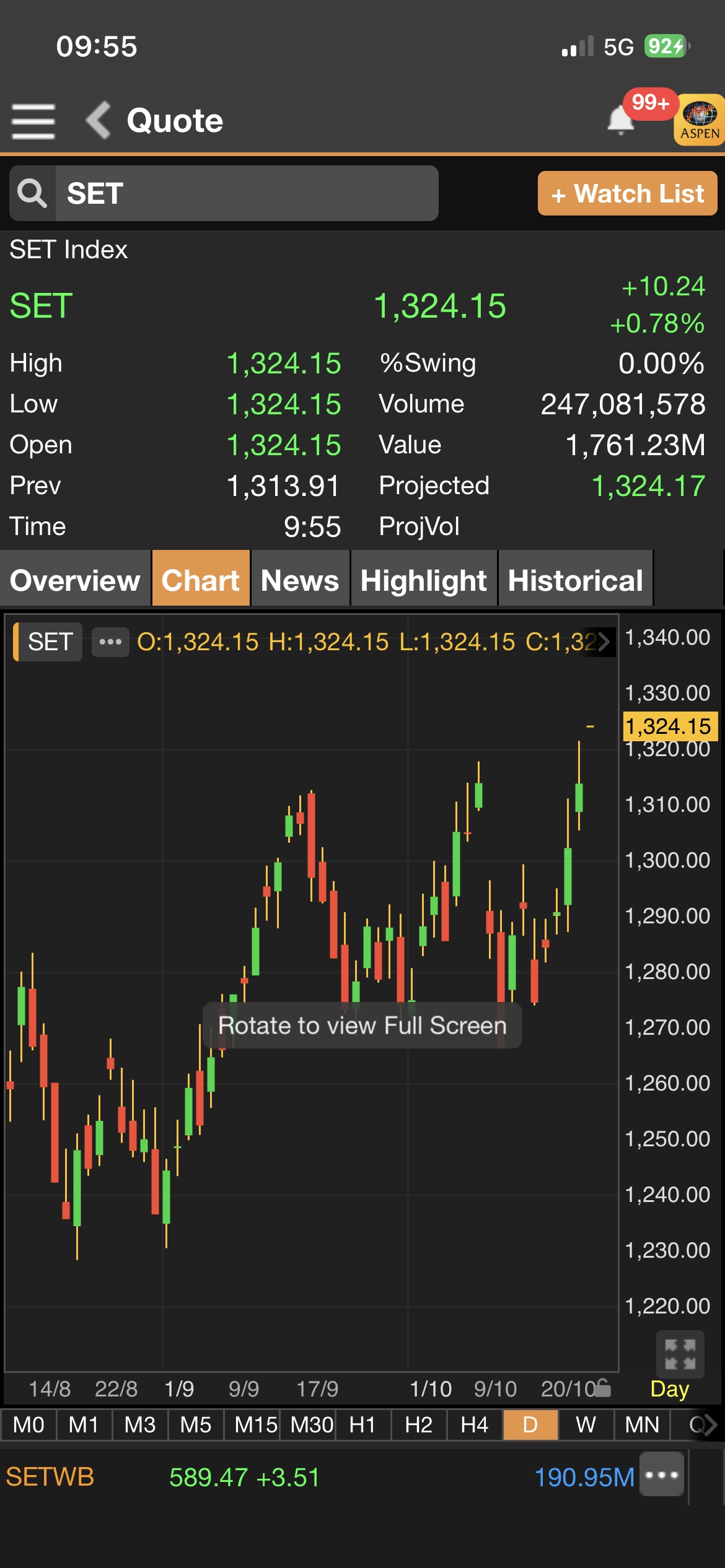Add SET to Watch List
The height and width of the screenshot is (1568, 725).
pos(627,193)
